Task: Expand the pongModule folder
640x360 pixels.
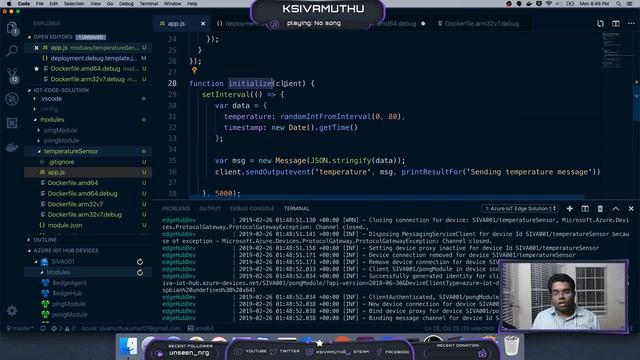Action: pyautogui.click(x=39, y=140)
